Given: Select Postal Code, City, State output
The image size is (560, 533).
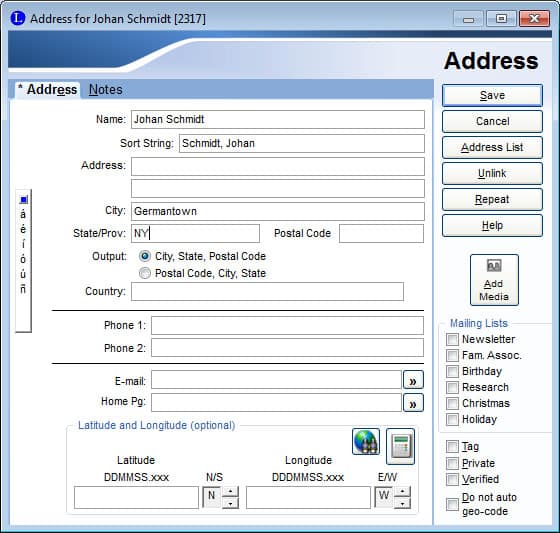Looking at the screenshot, I should point(145,273).
